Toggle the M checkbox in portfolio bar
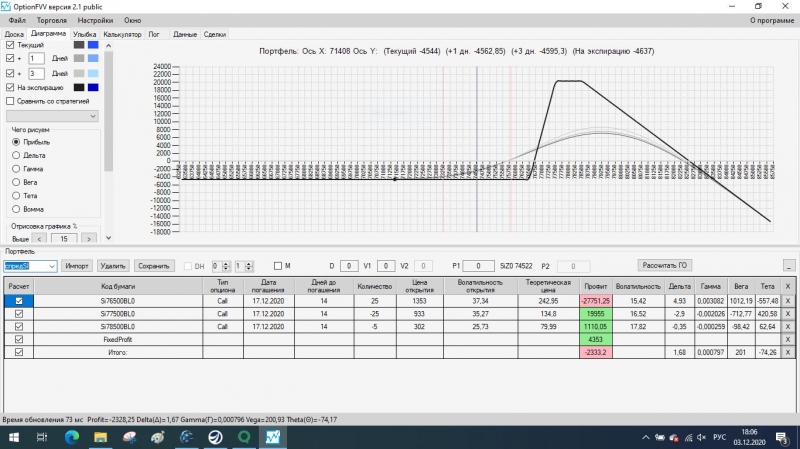 (x=278, y=266)
